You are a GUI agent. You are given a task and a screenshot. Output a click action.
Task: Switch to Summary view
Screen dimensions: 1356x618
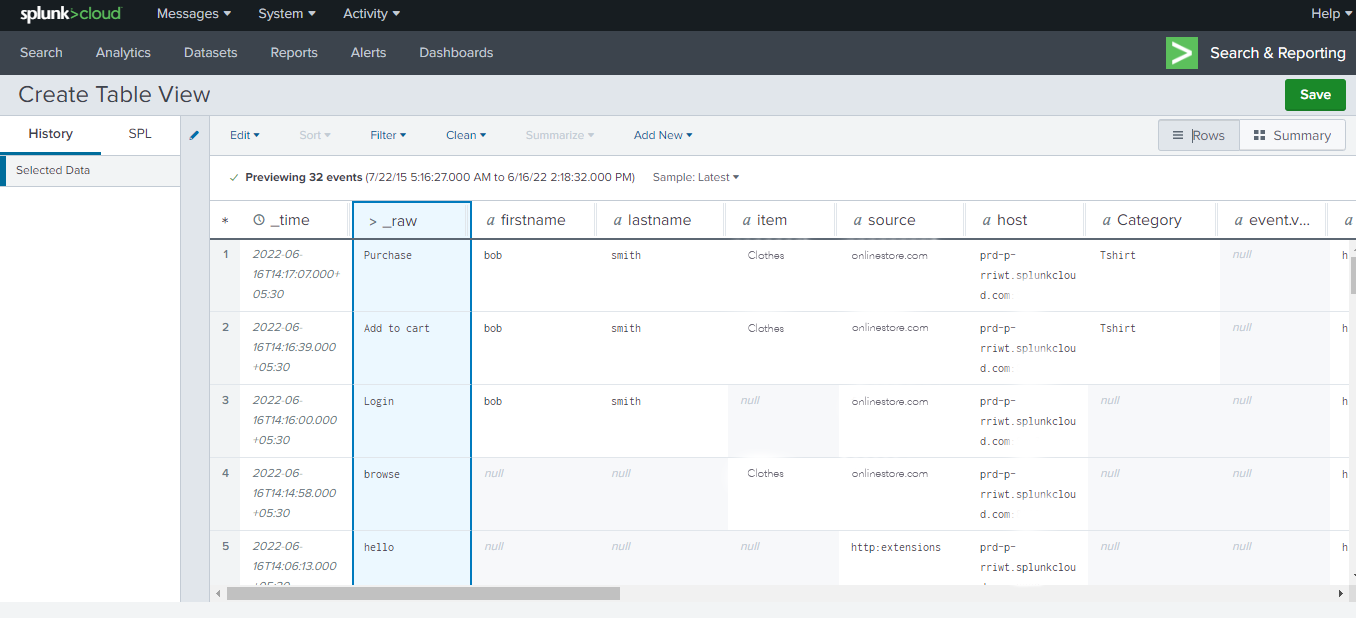1292,135
